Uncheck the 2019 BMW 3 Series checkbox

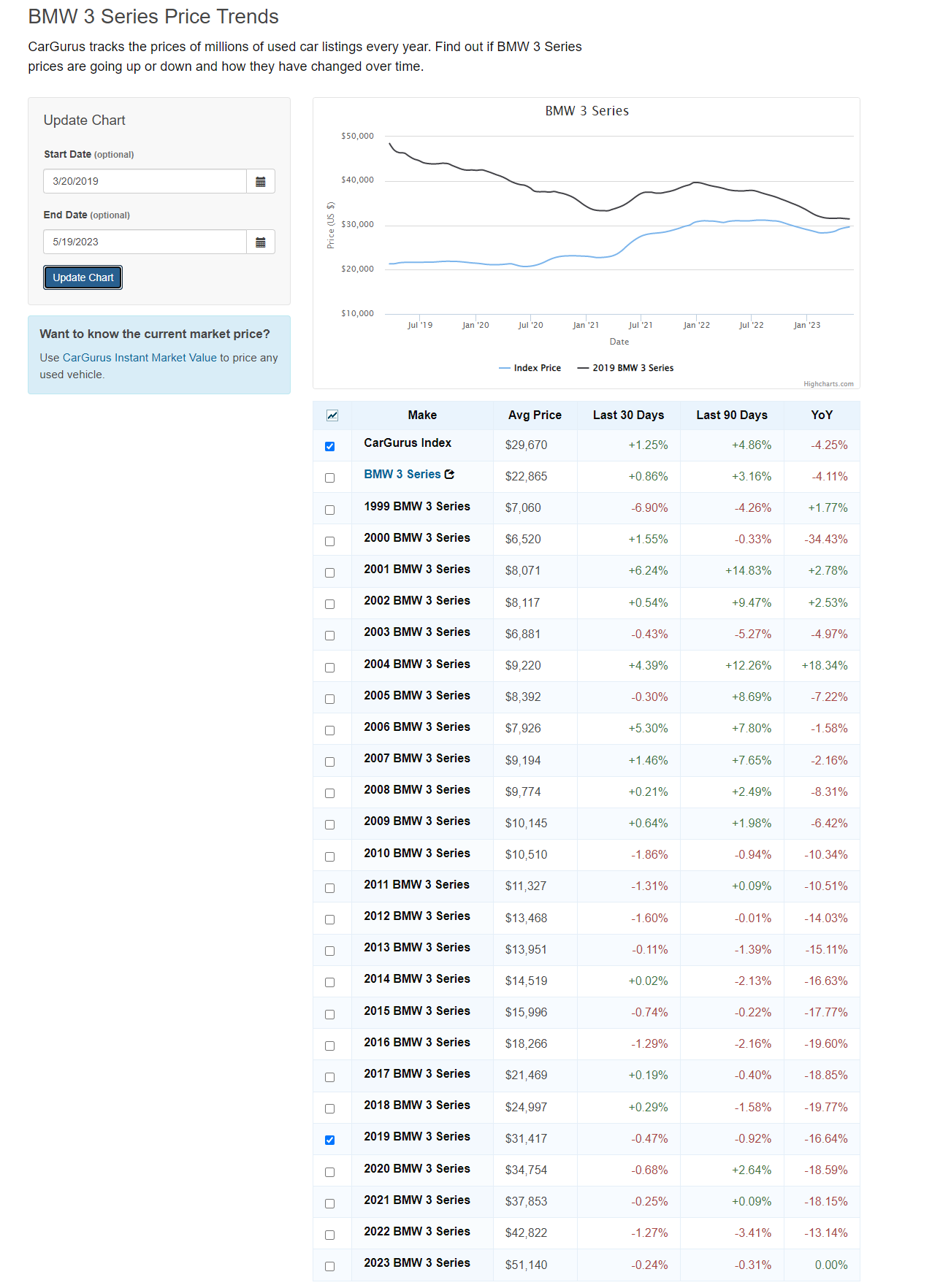[x=330, y=1140]
